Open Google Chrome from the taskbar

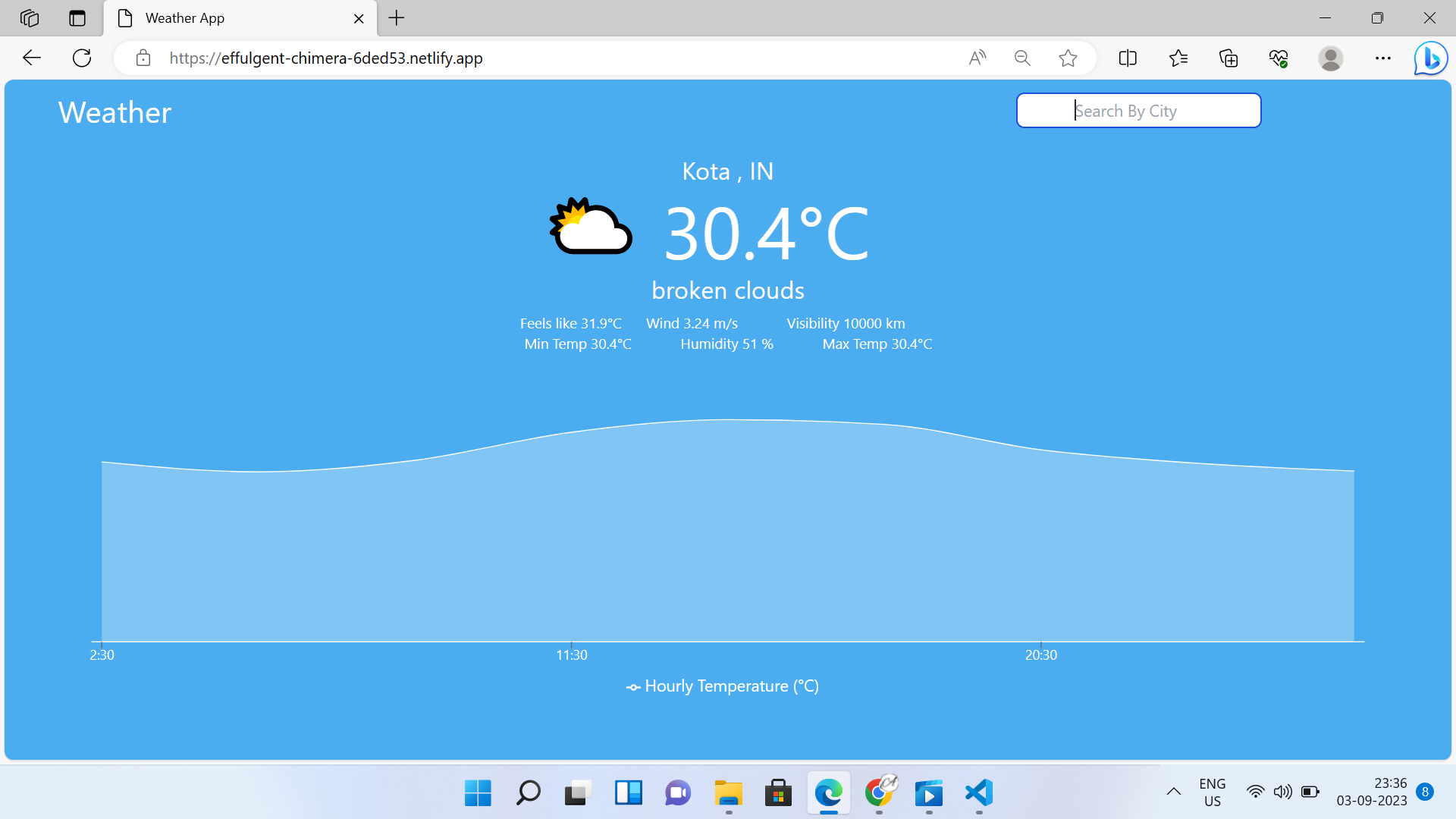(x=880, y=793)
